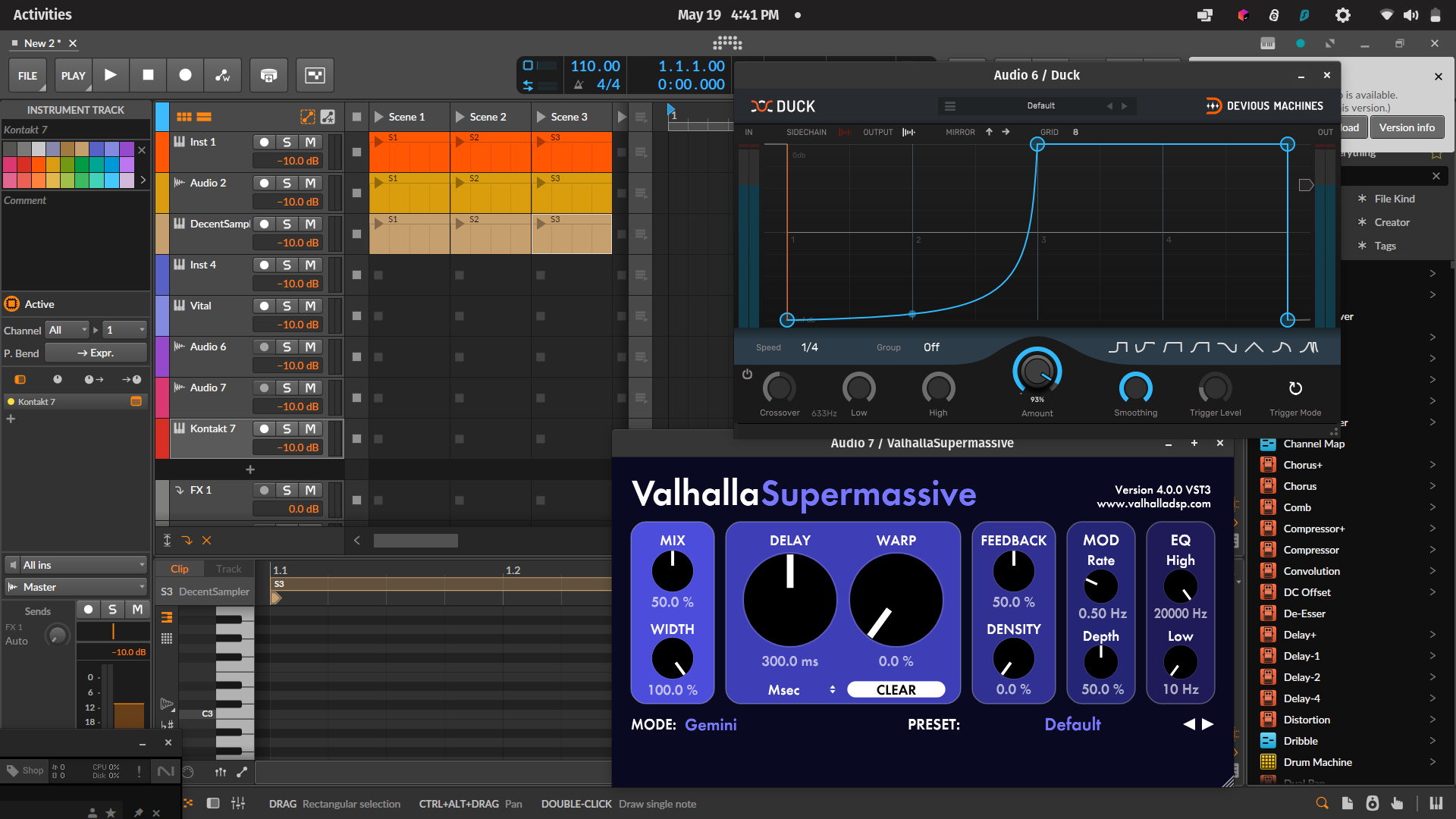Select the File Kind browser filter
The width and height of the screenshot is (1456, 819).
(1395, 199)
